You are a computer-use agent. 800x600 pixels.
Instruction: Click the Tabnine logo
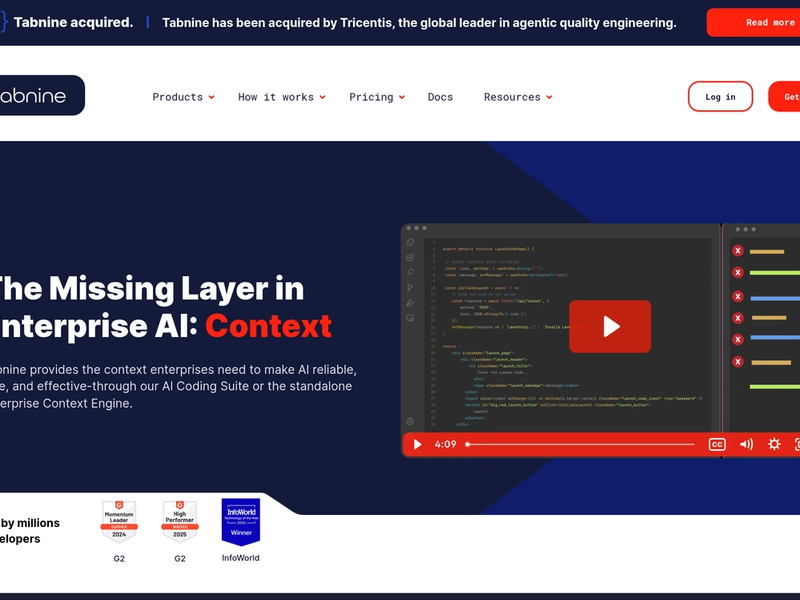[41, 95]
